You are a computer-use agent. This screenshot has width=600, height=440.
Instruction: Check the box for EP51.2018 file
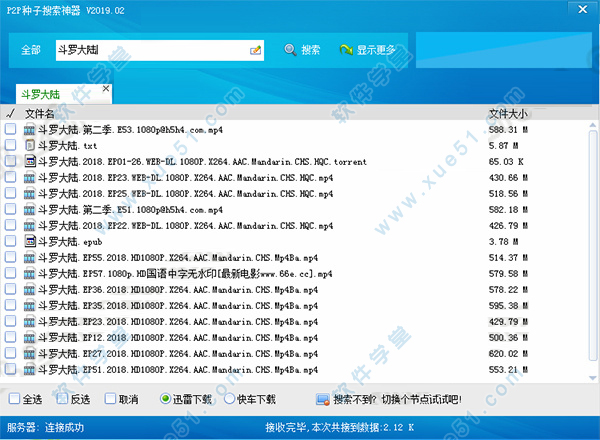pyautogui.click(x=11, y=369)
